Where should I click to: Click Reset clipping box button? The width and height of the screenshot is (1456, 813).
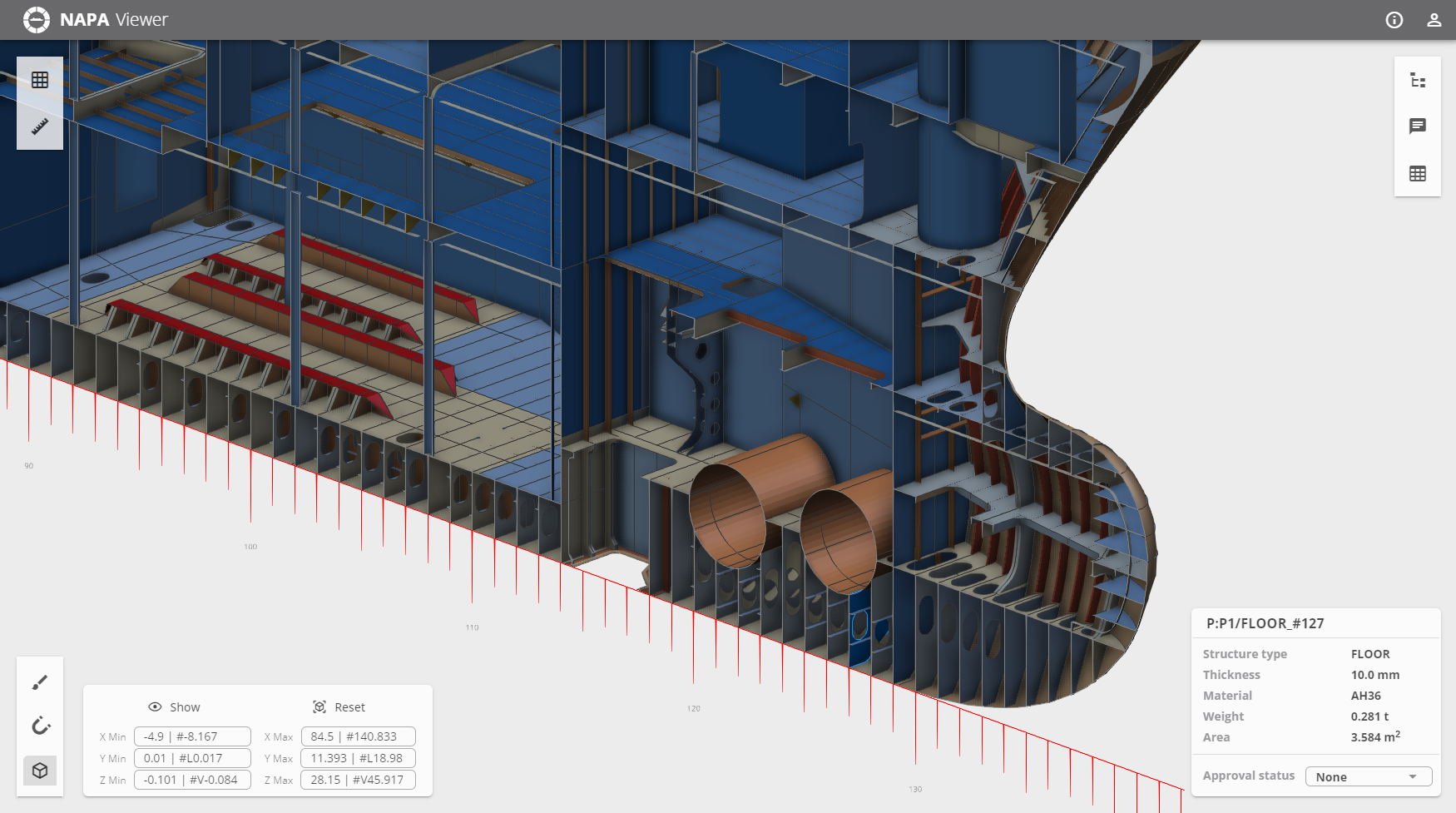[x=339, y=707]
